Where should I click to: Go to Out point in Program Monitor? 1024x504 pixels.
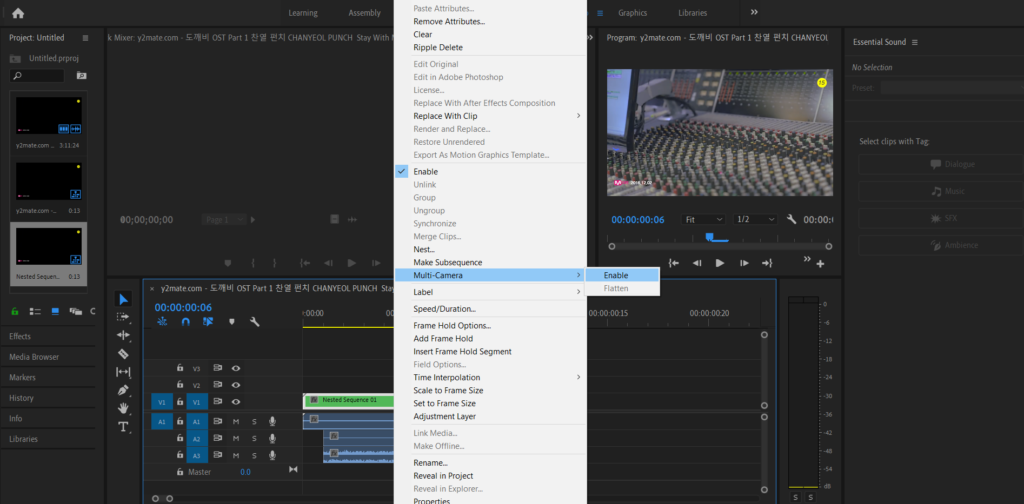pos(767,263)
